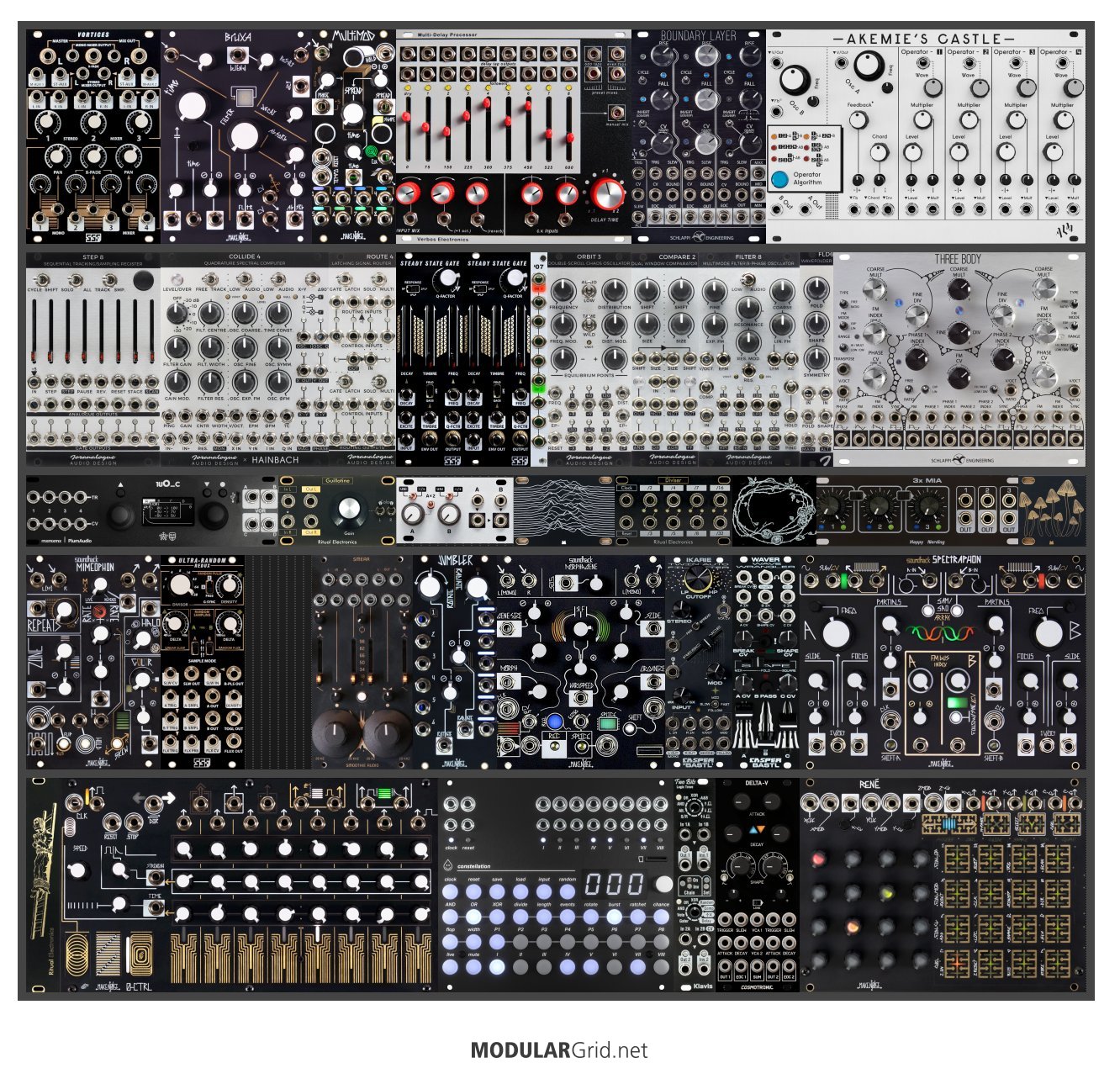Click the Joy Division waveform artwork panel
This screenshot has width=1120, height=1068.
pos(564,510)
